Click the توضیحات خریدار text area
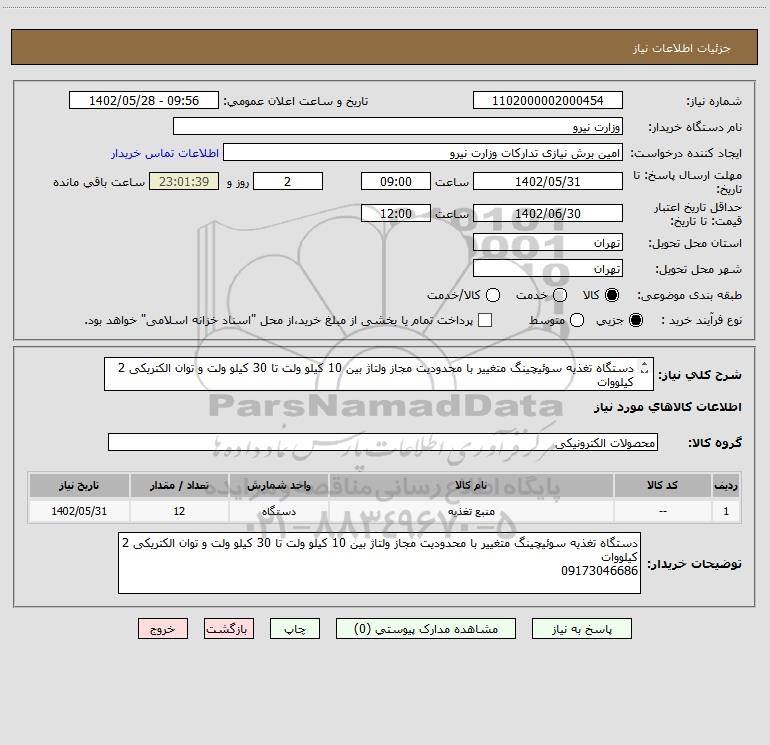Image resolution: width=770 pixels, height=745 pixels. click(379, 563)
